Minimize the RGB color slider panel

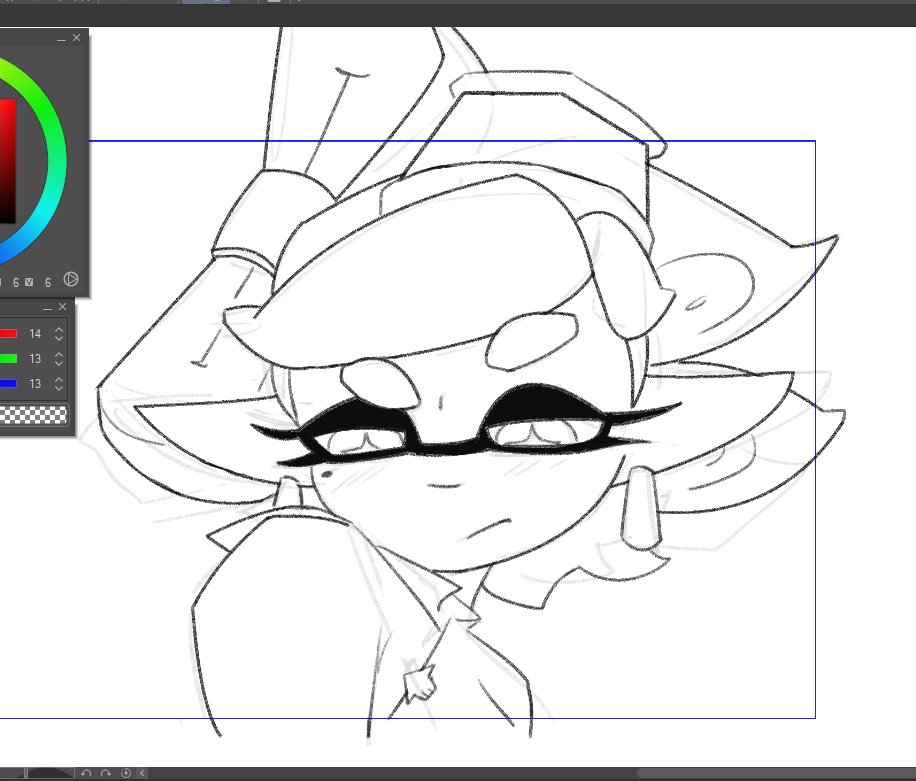pos(48,308)
